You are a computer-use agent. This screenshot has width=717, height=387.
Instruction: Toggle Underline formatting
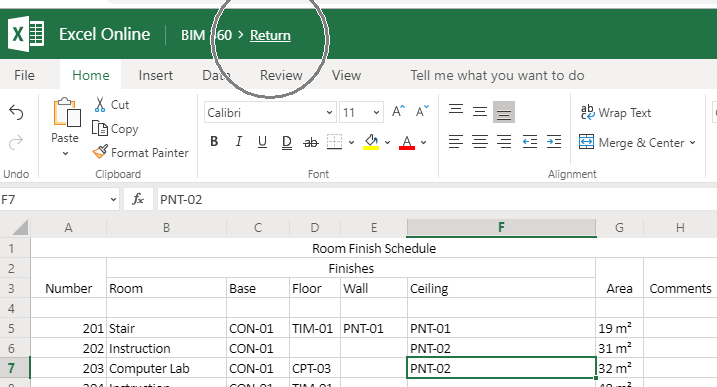(262, 142)
